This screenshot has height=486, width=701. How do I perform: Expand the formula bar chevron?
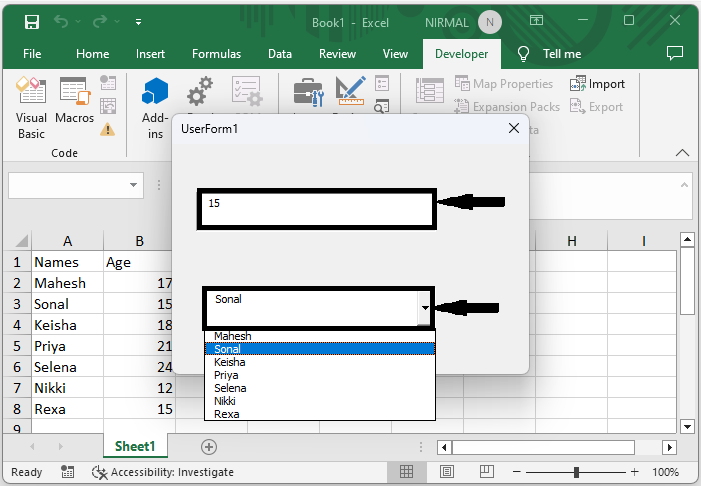(684, 185)
